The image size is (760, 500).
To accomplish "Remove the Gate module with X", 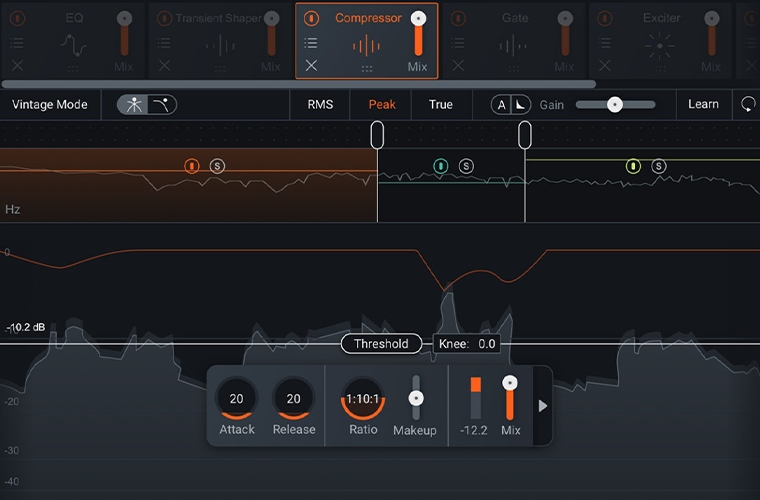I will click(x=458, y=65).
